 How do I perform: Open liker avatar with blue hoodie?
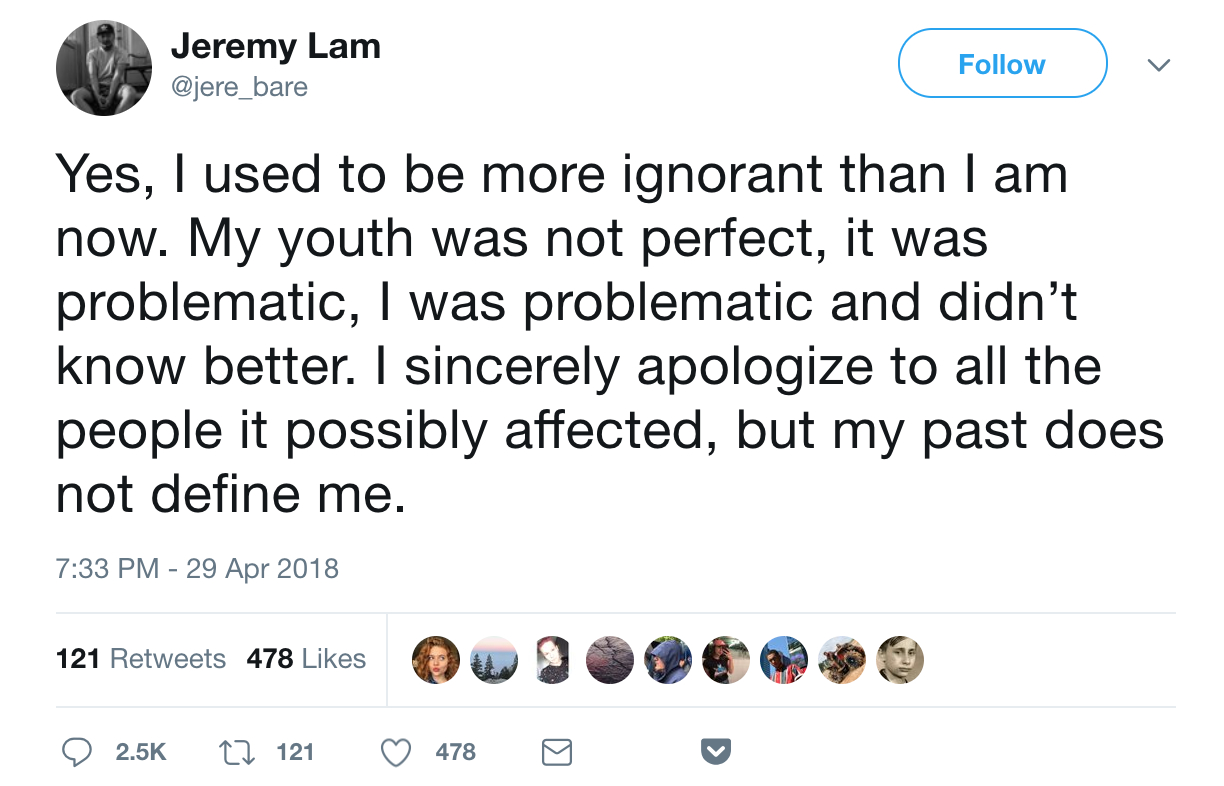668,660
